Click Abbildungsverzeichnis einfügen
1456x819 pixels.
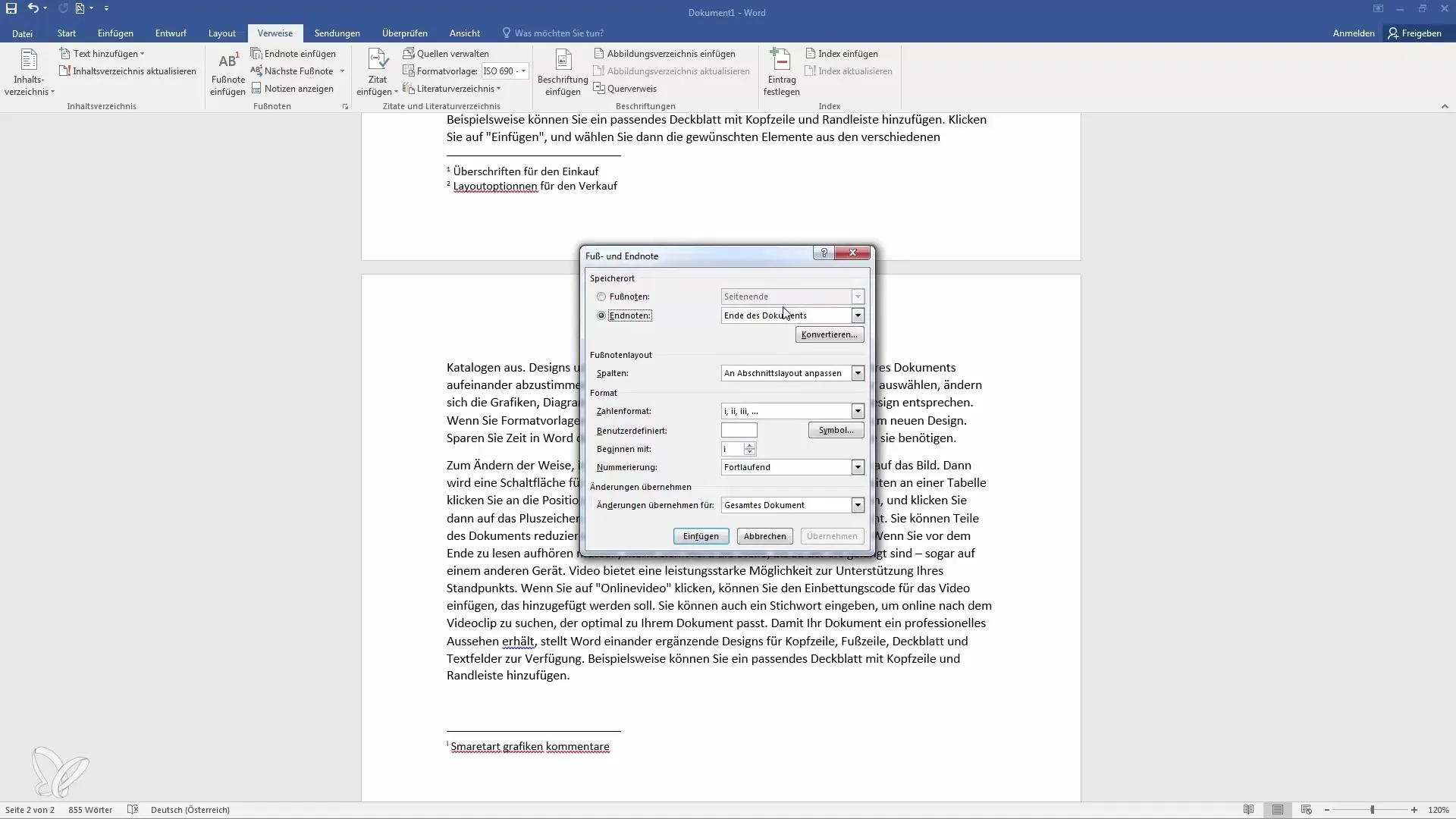[x=664, y=54]
